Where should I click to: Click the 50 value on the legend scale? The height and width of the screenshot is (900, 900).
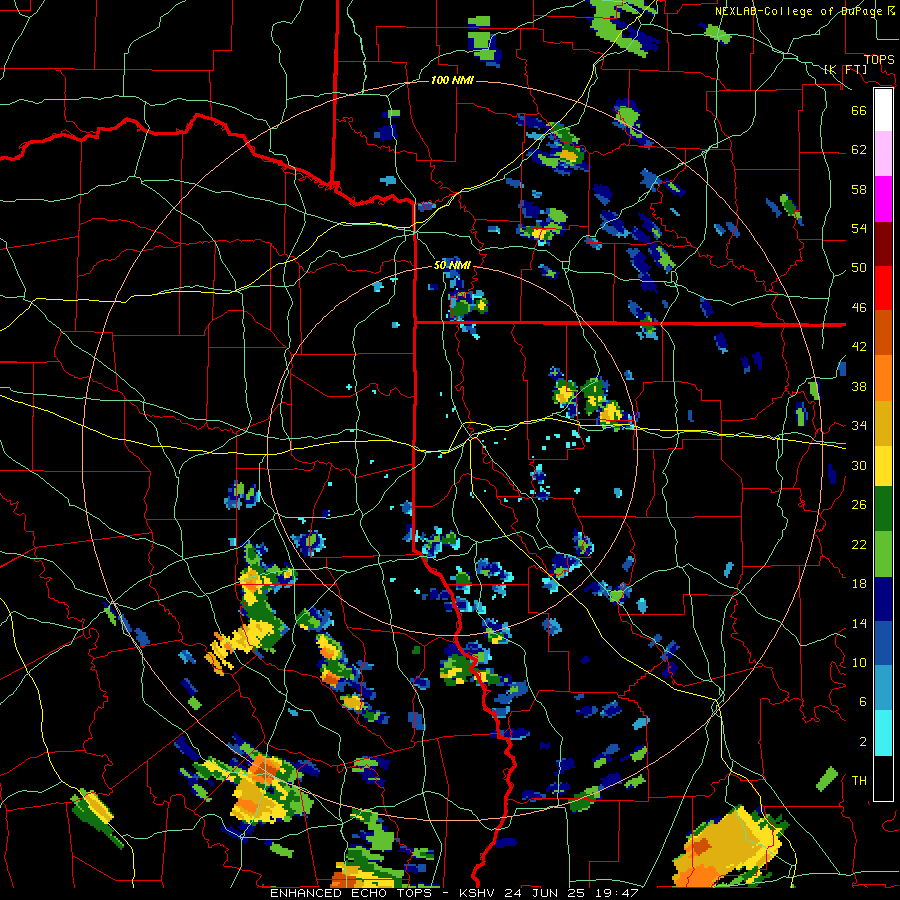tap(859, 268)
